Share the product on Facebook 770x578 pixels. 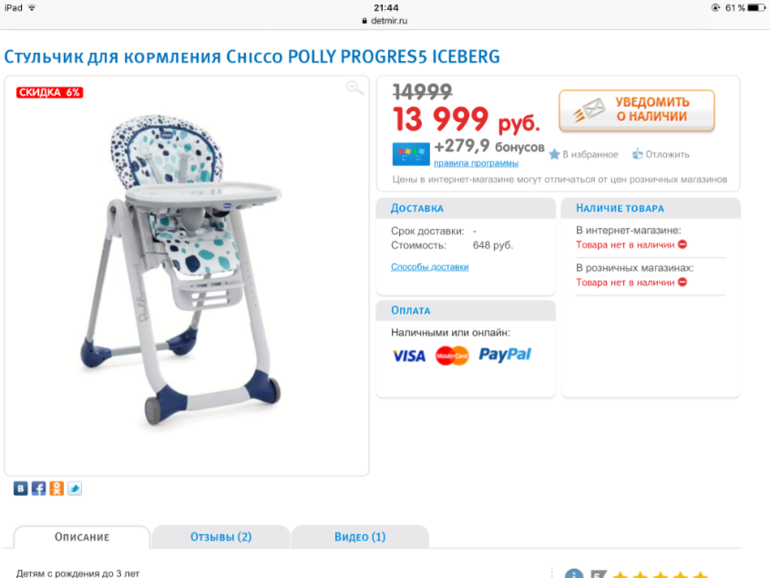coord(39,489)
